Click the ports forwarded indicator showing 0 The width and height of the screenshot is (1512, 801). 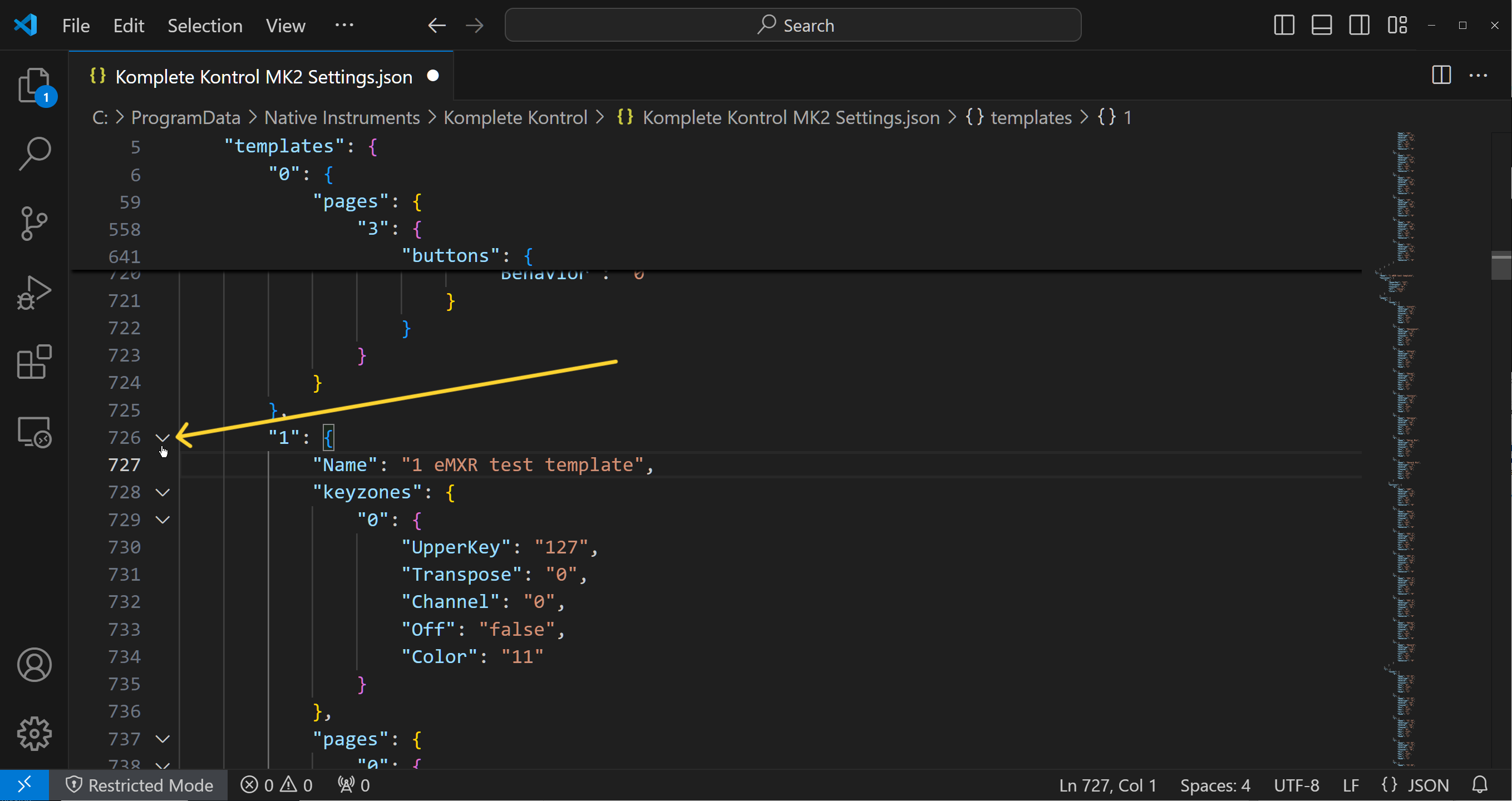click(353, 784)
